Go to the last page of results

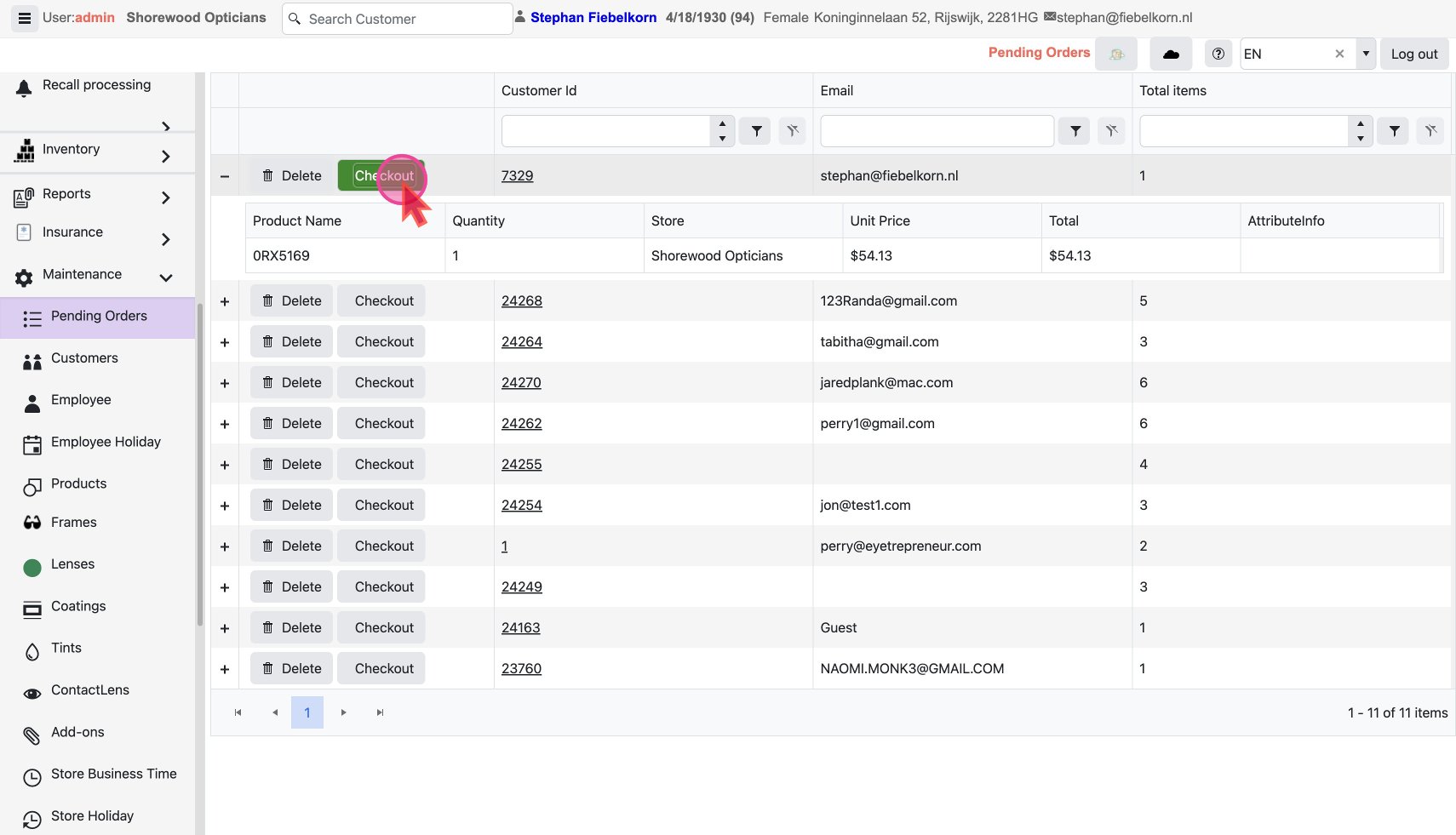click(380, 712)
